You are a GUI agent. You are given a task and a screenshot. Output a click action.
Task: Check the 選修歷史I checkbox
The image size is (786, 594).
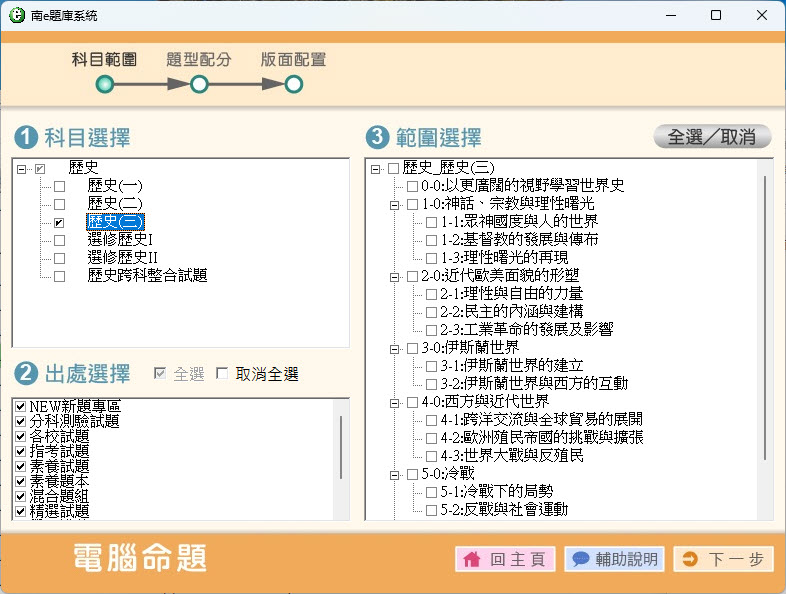click(60, 241)
